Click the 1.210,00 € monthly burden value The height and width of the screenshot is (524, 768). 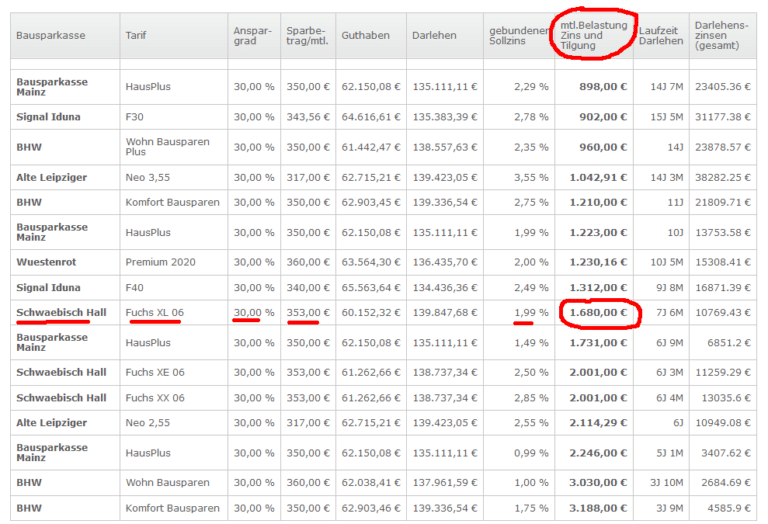click(598, 202)
